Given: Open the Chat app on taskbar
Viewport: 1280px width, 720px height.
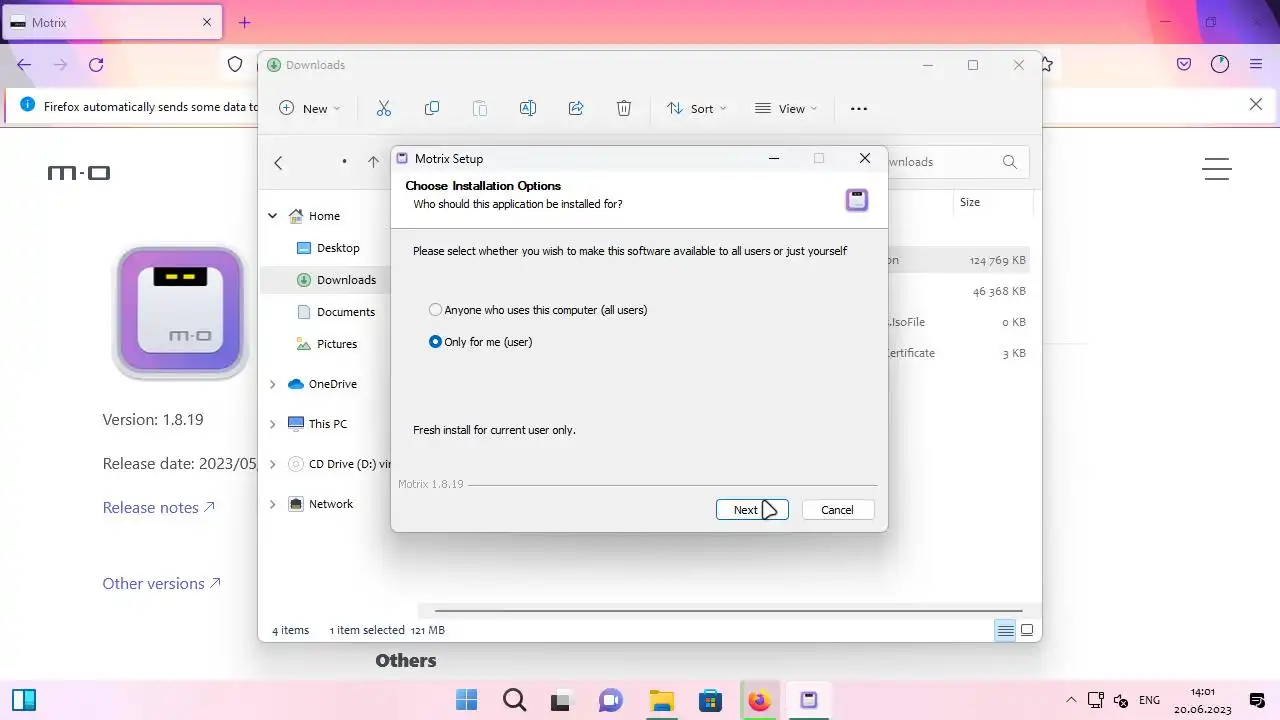Looking at the screenshot, I should (x=611, y=700).
